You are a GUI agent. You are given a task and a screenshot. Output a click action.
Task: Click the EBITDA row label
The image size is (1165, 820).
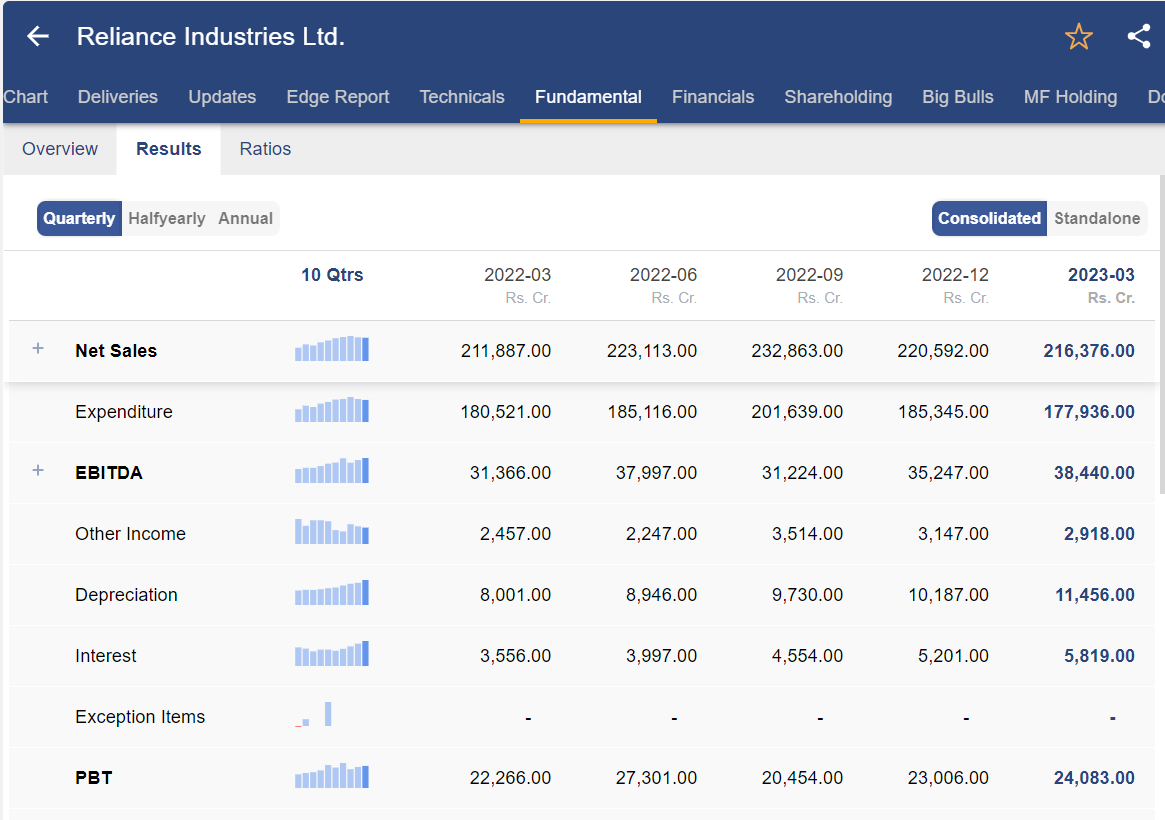pos(108,472)
